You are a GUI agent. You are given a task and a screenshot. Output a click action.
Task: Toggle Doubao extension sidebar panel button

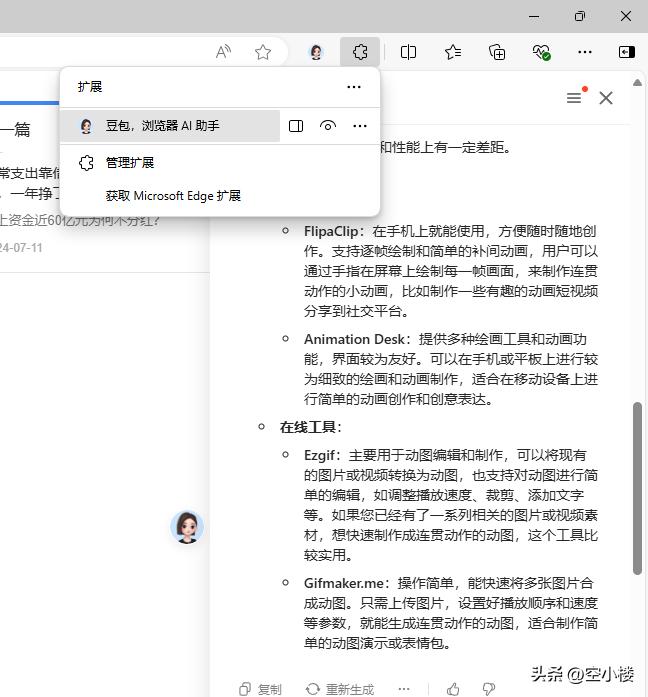pyautogui.click(x=296, y=126)
